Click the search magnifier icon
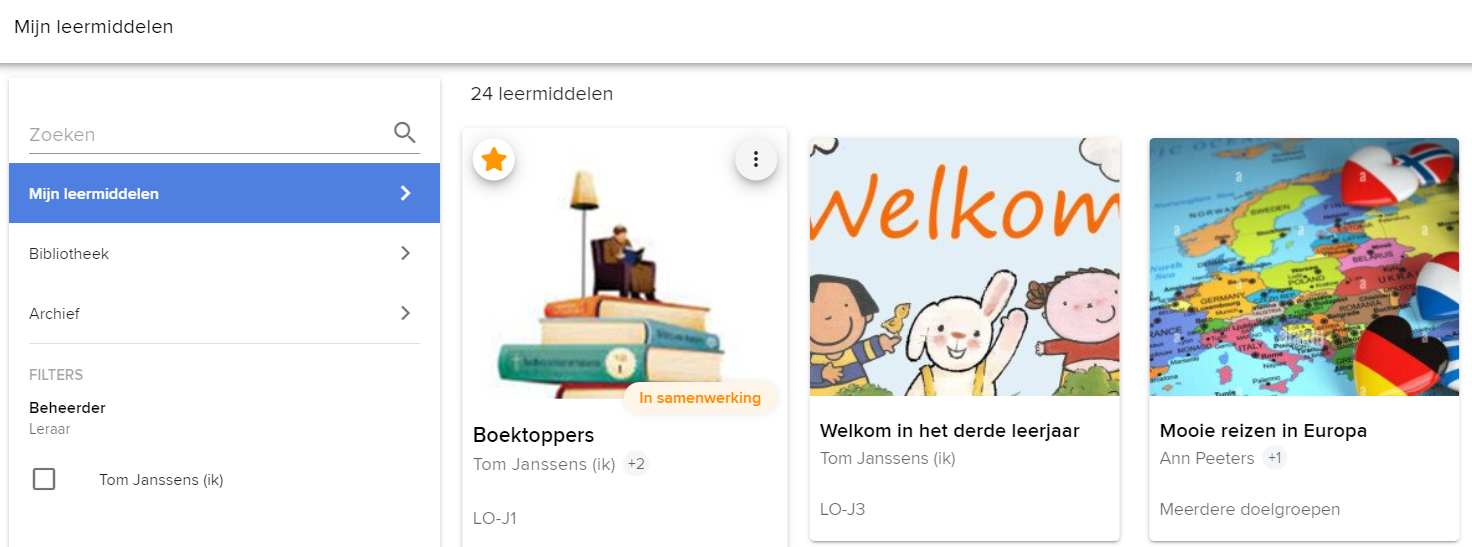 (x=404, y=133)
